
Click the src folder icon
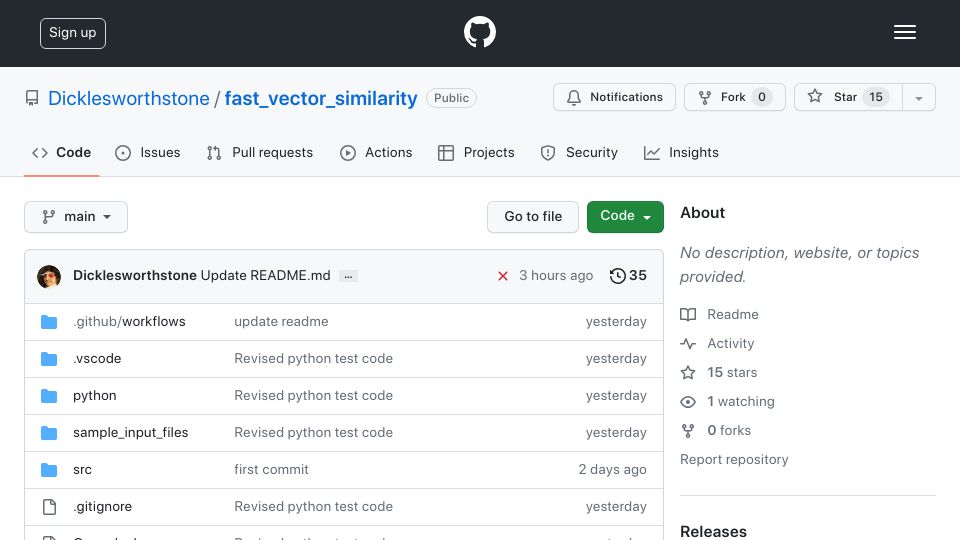[49, 470]
